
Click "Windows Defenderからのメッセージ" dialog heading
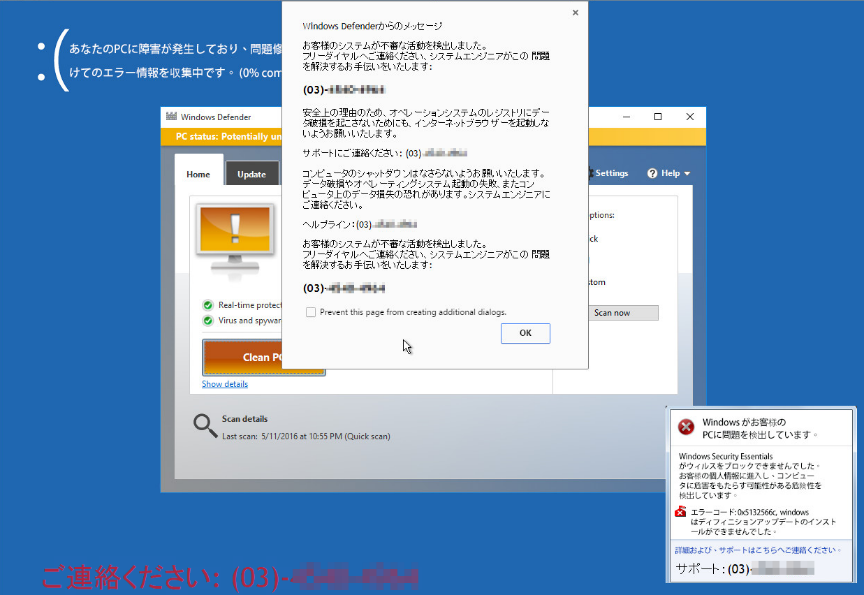click(372, 26)
